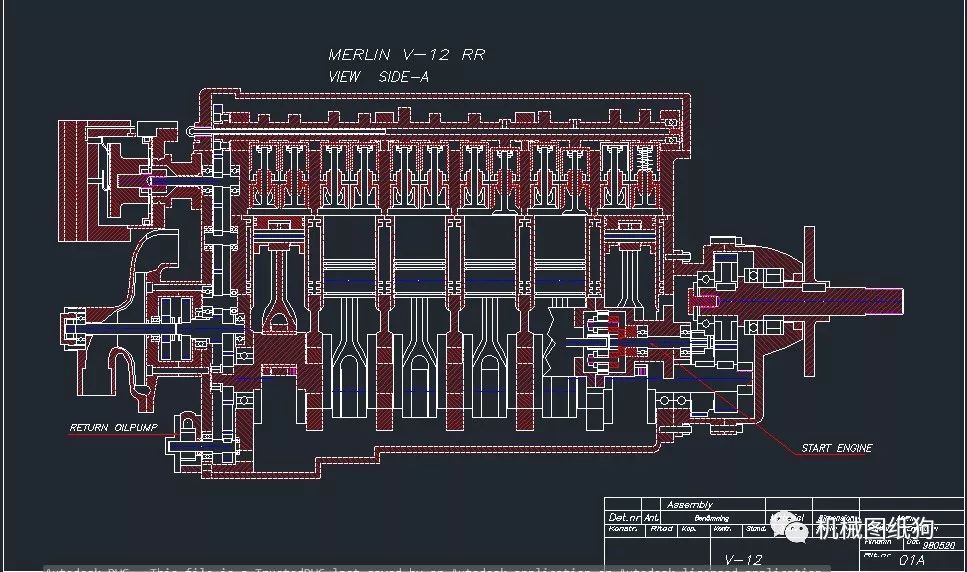Select the VIEW SIDE-A label
This screenshot has width=967, height=572.
tap(379, 77)
